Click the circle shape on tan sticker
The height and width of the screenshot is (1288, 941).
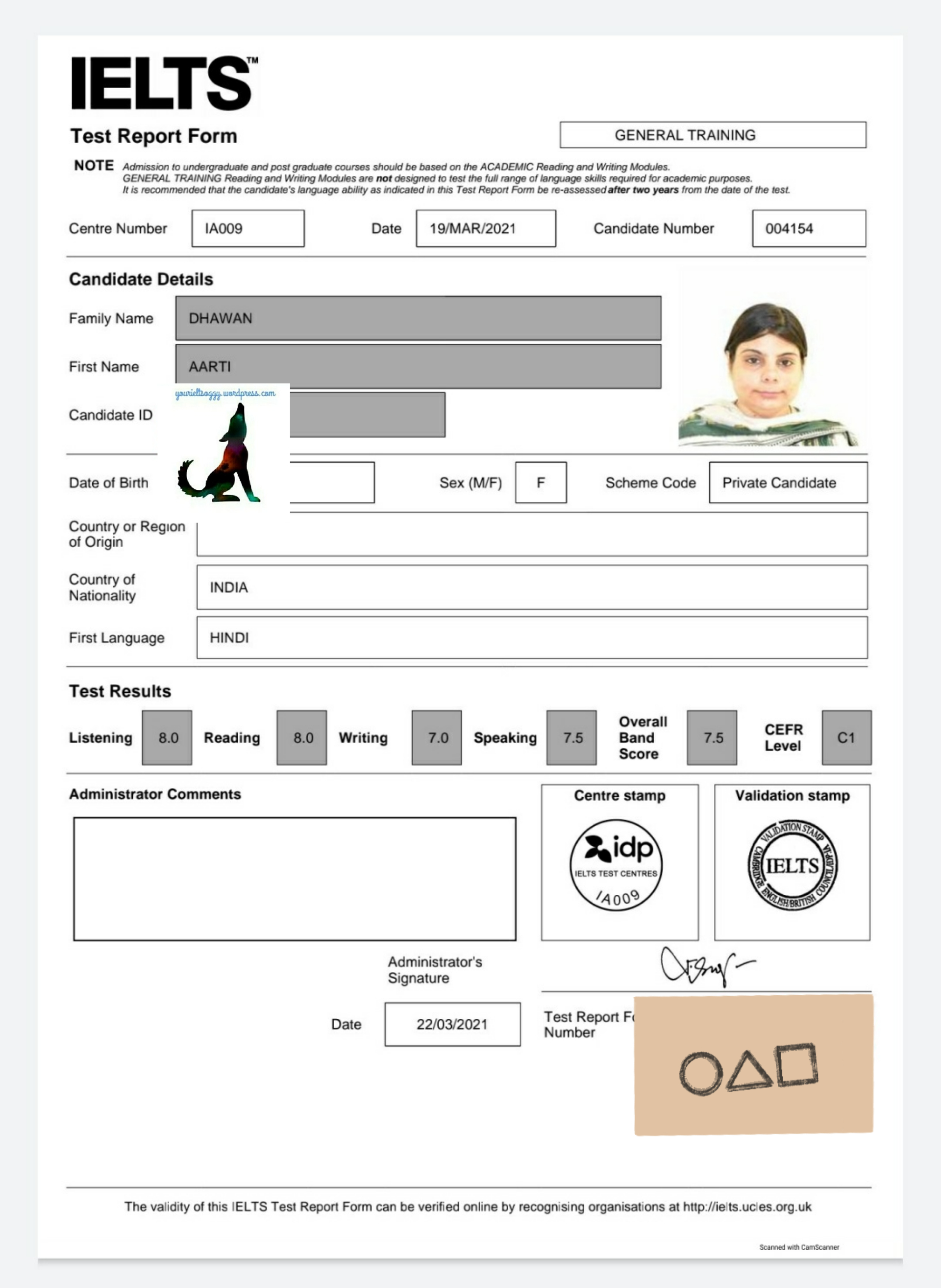701,1074
